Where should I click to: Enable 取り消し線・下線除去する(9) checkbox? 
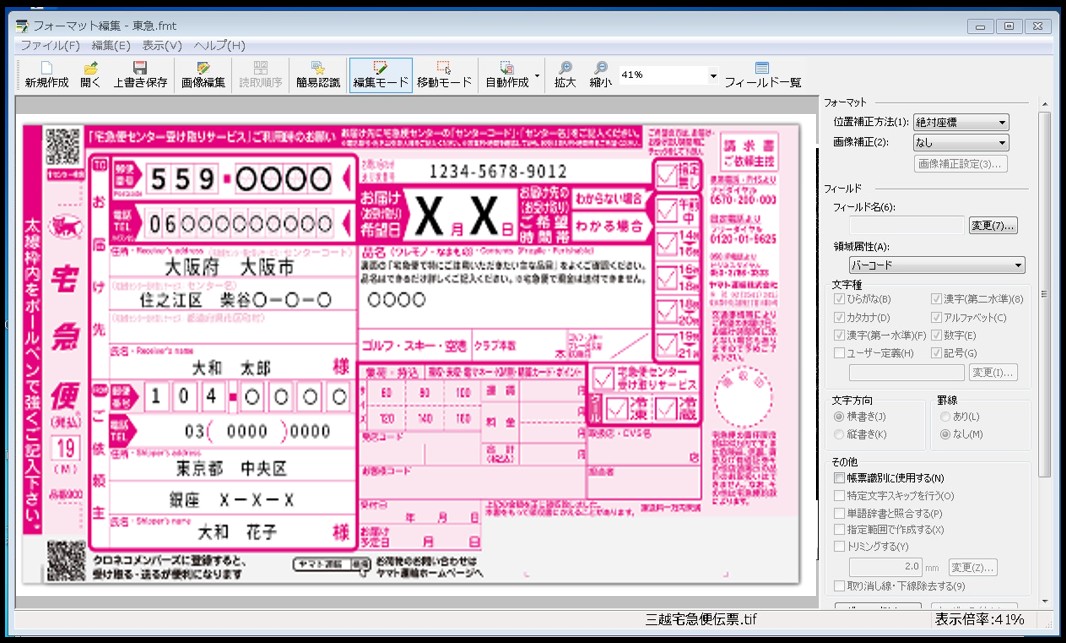[x=840, y=586]
